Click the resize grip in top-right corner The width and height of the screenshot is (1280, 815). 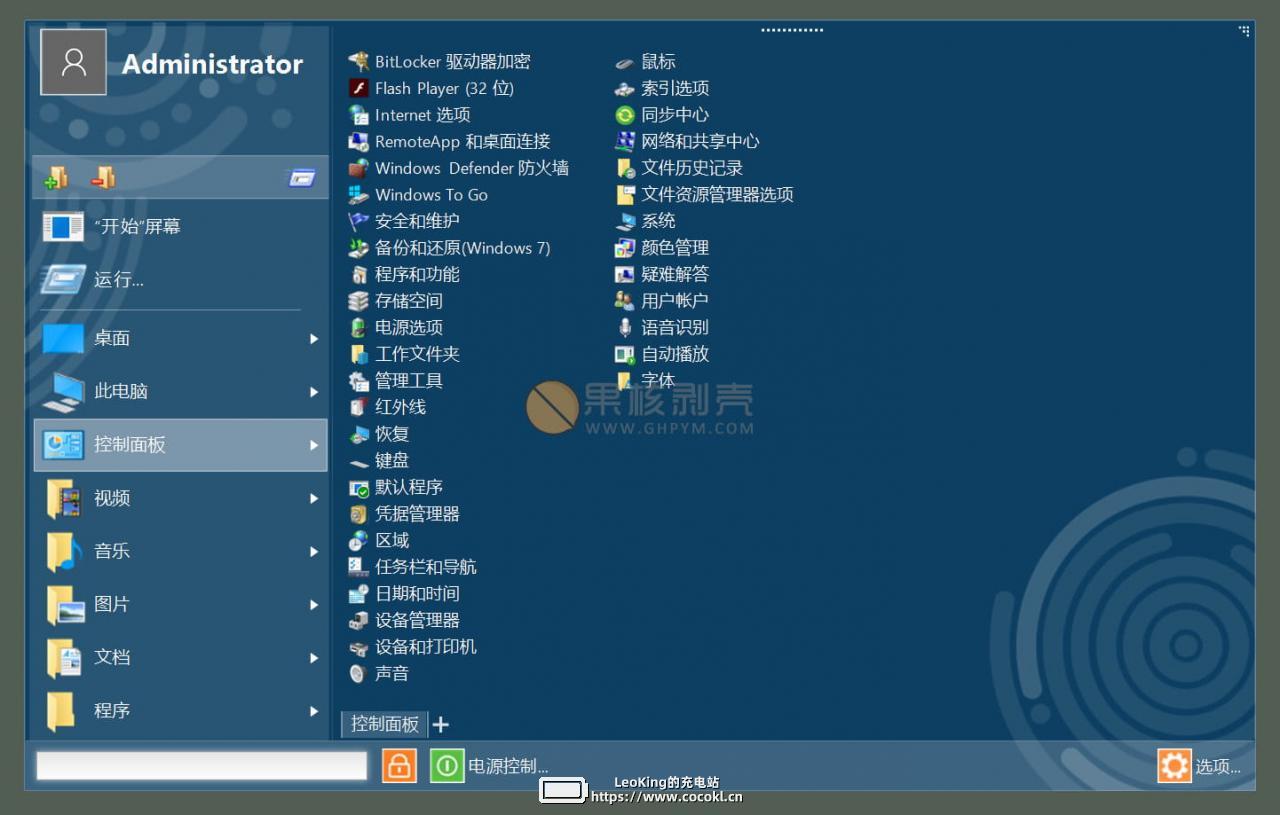tap(1244, 31)
